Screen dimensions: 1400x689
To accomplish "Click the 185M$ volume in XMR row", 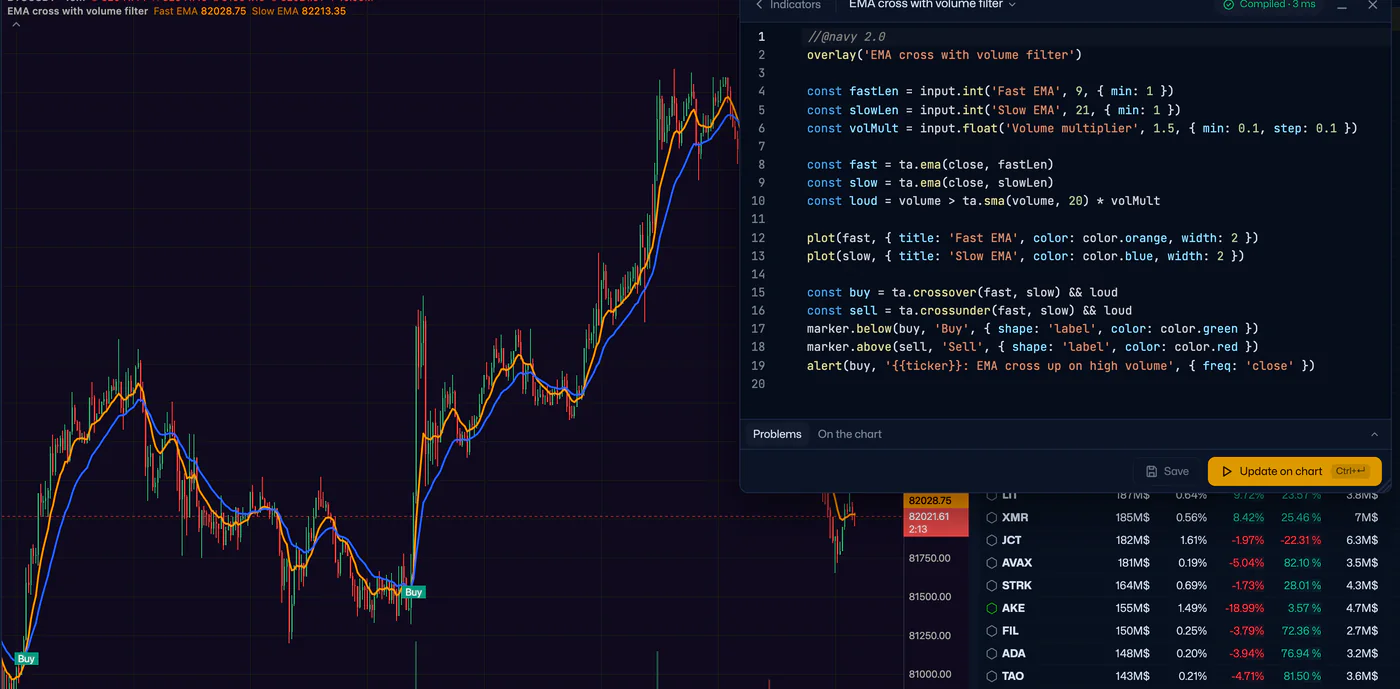I will point(1133,518).
